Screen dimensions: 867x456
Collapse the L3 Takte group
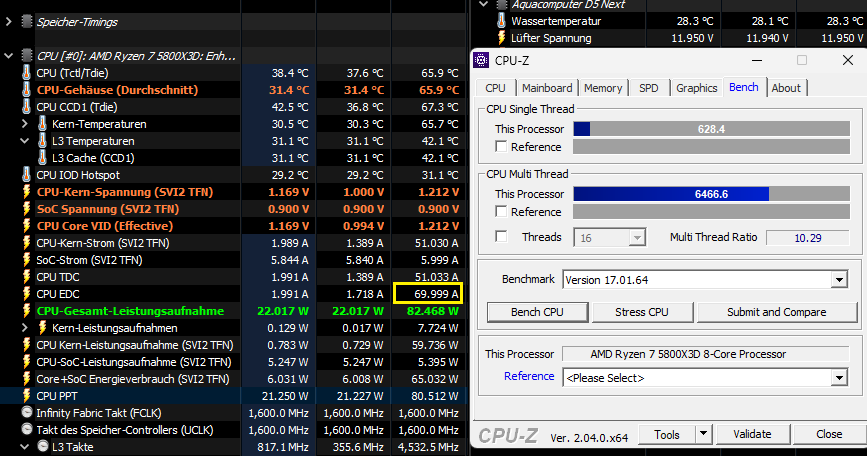[24, 446]
